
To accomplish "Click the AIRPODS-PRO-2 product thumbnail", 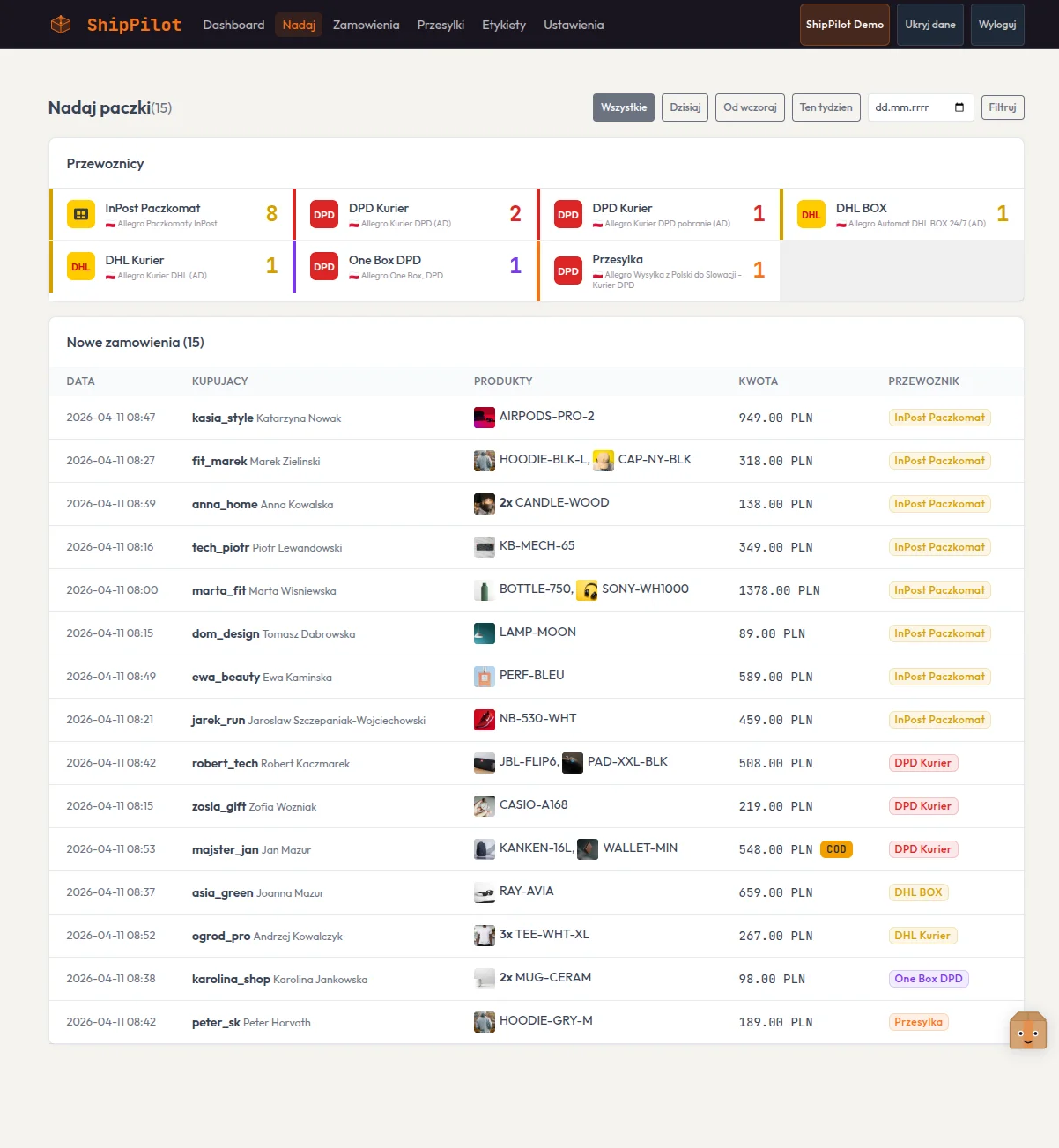I will tap(485, 418).
